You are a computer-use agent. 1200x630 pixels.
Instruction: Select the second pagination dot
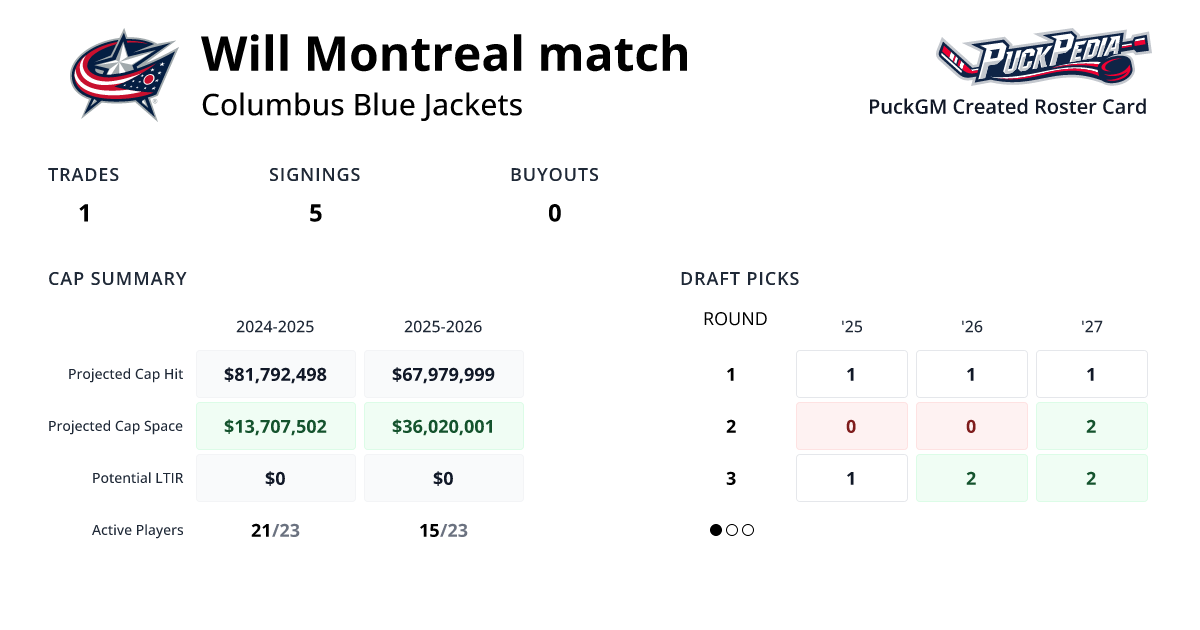[732, 530]
